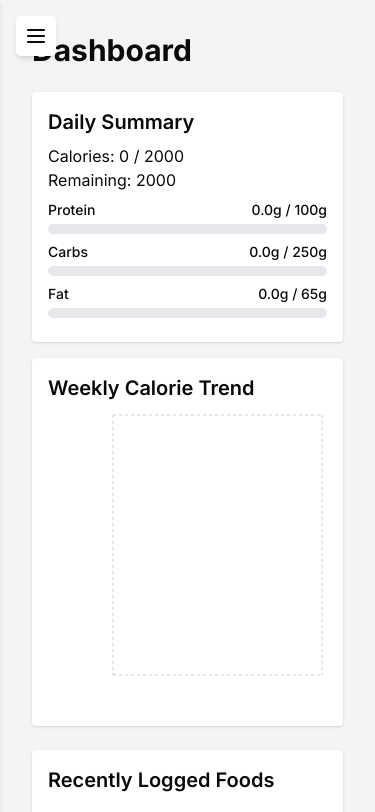Viewport: 375px width, 812px height.
Task: Click the Fat progress bar
Action: click(188, 313)
